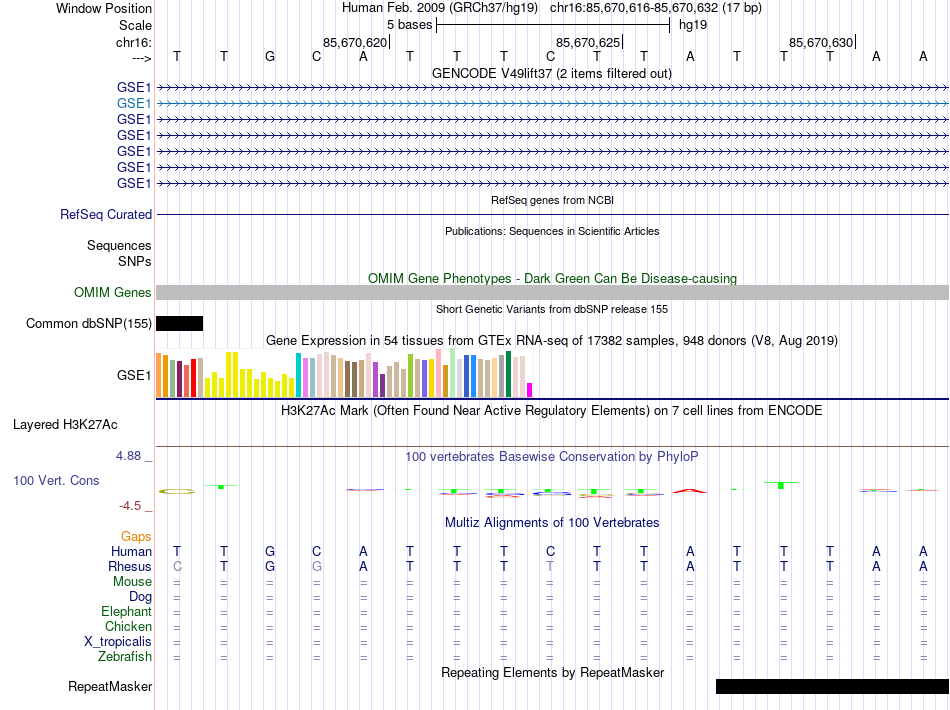This screenshot has width=950, height=710.
Task: Click the RepeatMasker track label
Action: [x=110, y=686]
